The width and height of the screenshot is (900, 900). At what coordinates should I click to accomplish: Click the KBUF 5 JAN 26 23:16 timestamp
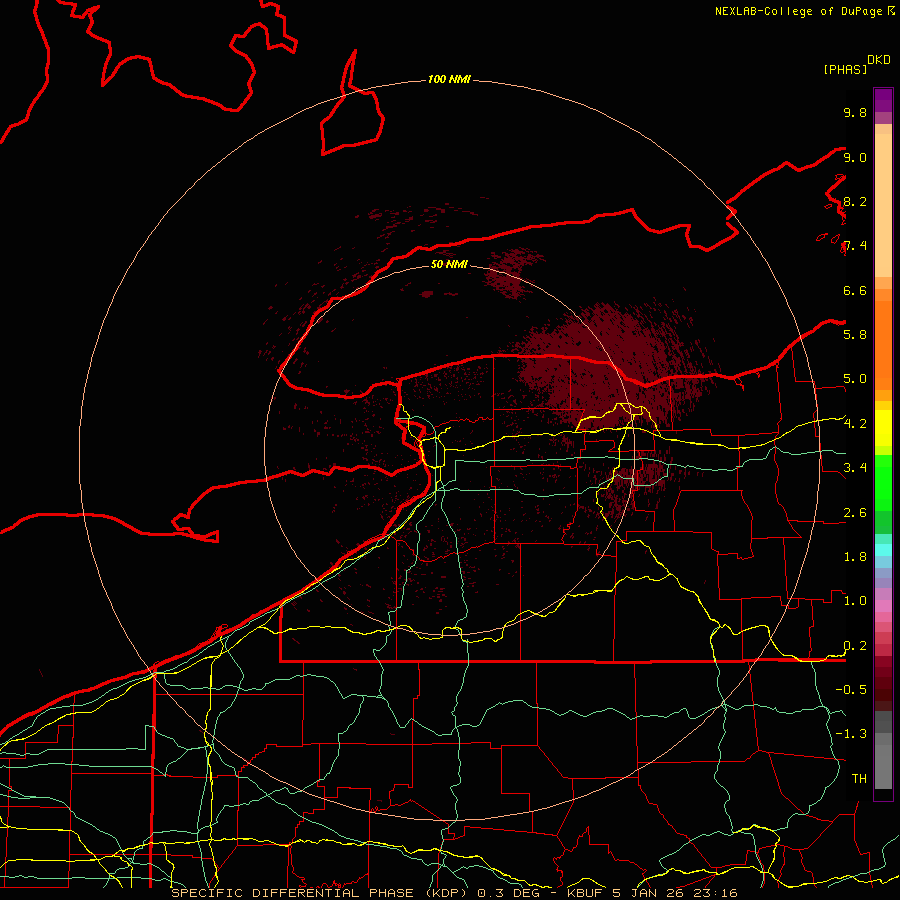coord(652,893)
